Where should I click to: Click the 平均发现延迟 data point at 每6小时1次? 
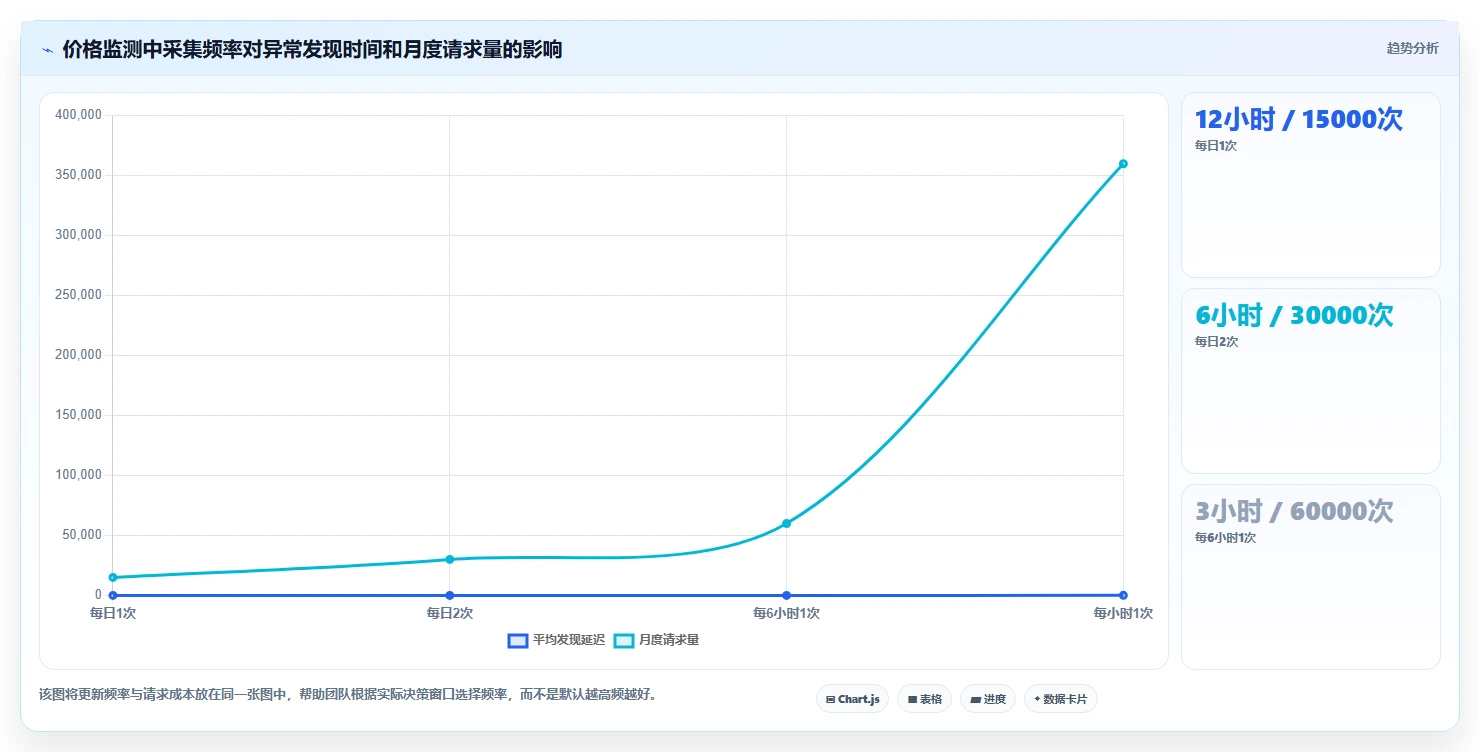pos(786,595)
